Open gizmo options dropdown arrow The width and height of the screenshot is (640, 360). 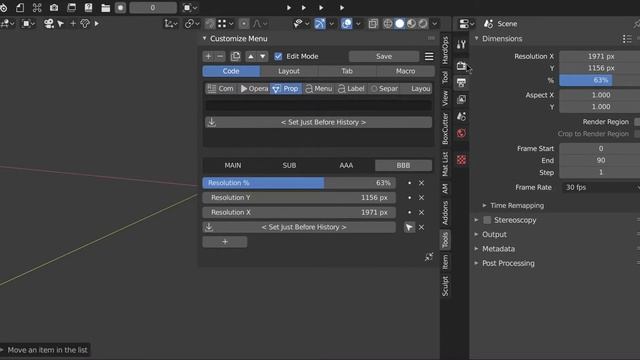[x=331, y=24]
